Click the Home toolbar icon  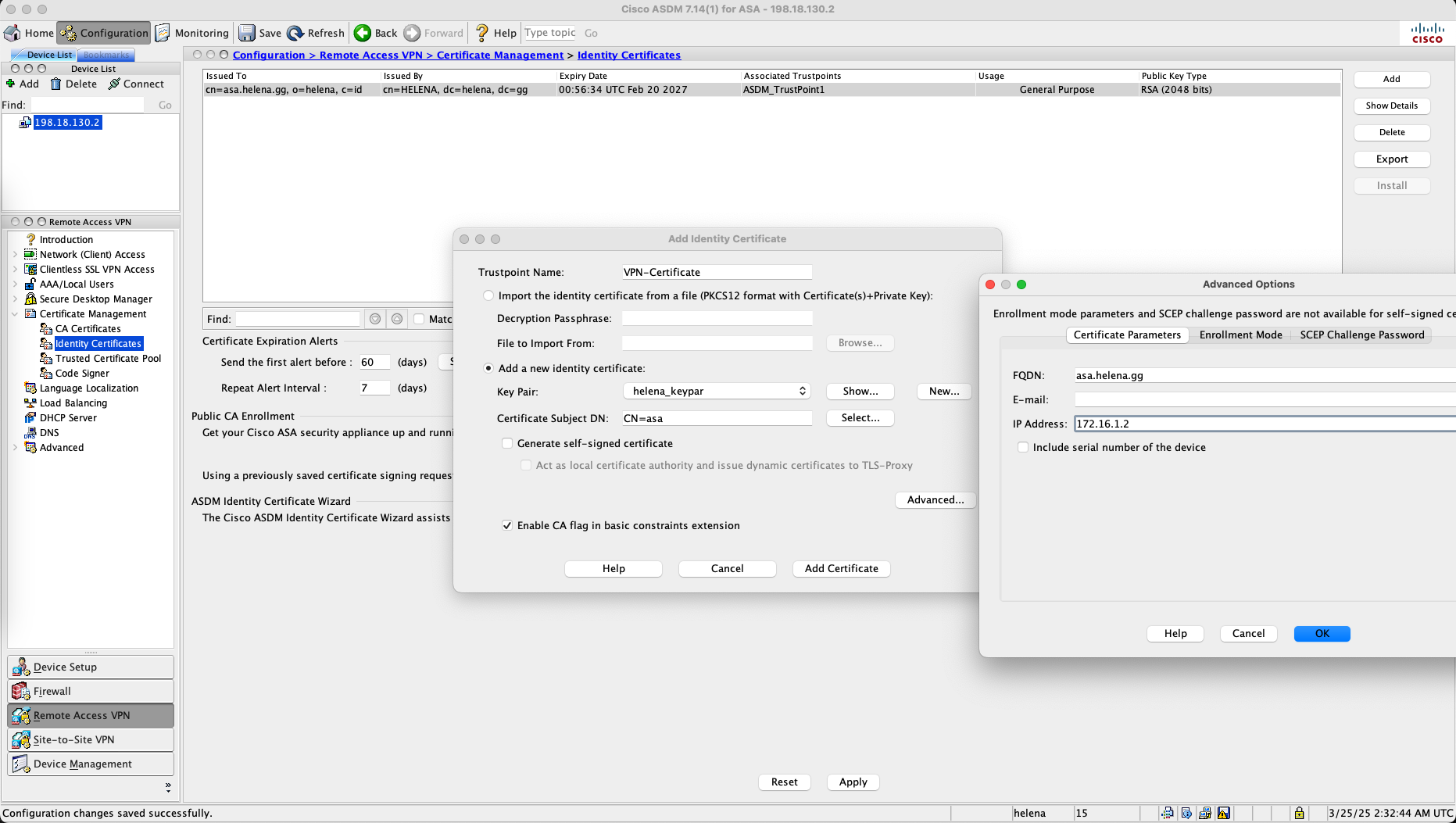point(13,33)
